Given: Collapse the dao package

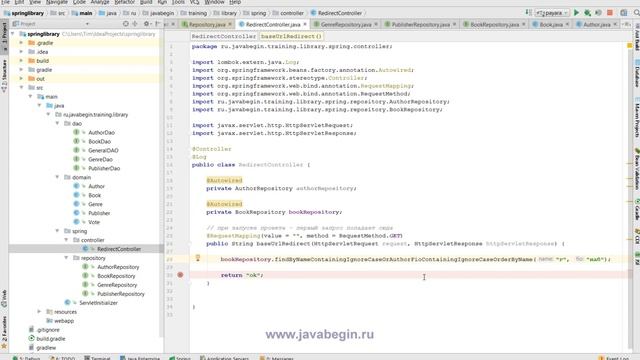Looking at the screenshot, I should click(58, 123).
